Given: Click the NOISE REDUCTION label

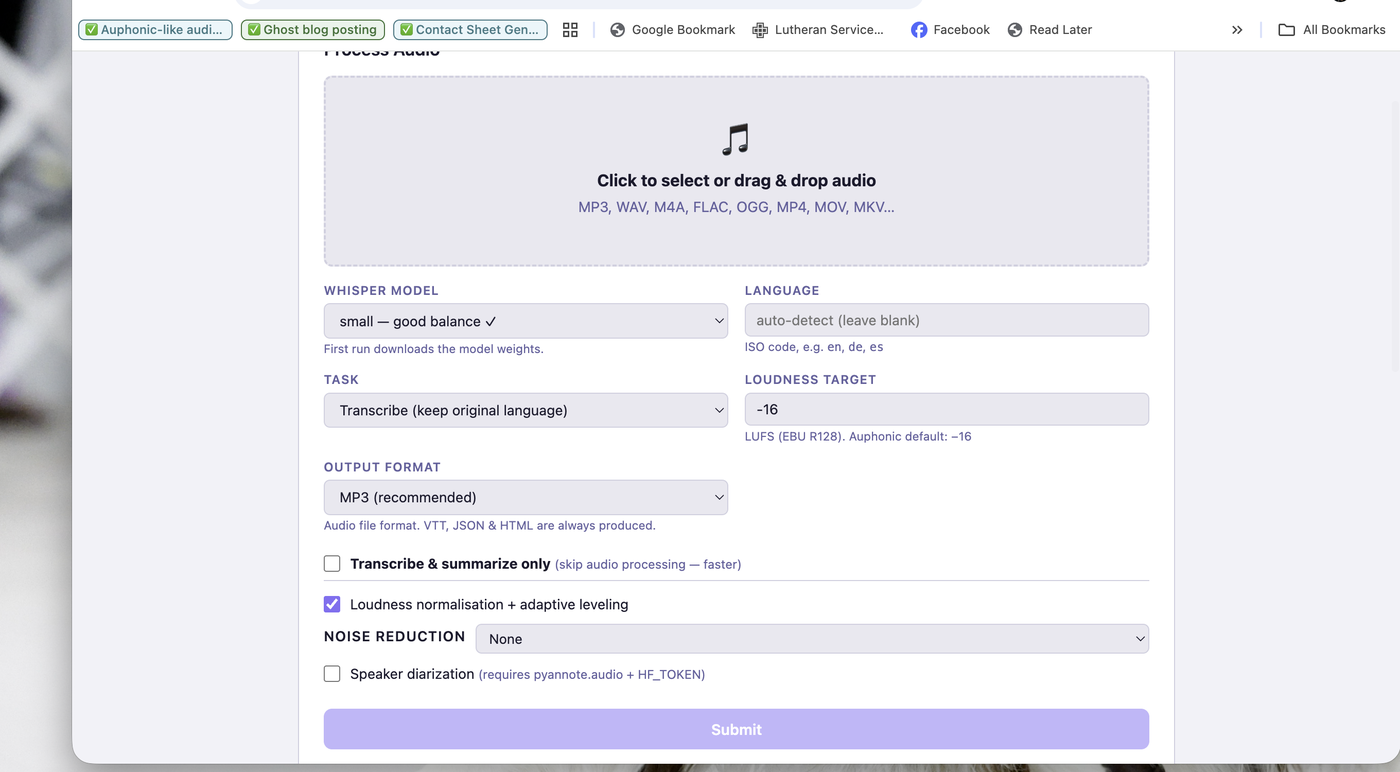Looking at the screenshot, I should pos(395,636).
